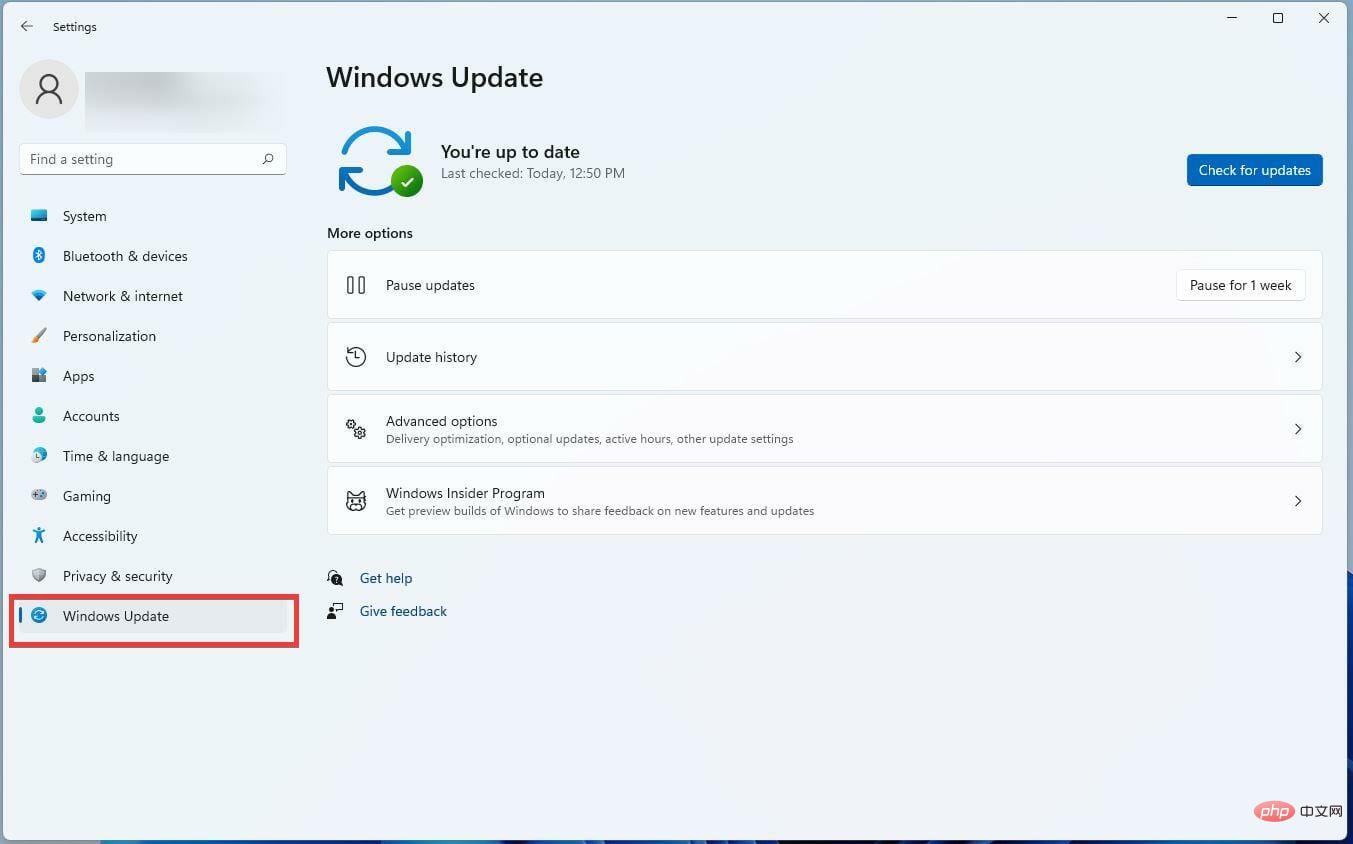Click the search magnifier icon

pos(268,159)
